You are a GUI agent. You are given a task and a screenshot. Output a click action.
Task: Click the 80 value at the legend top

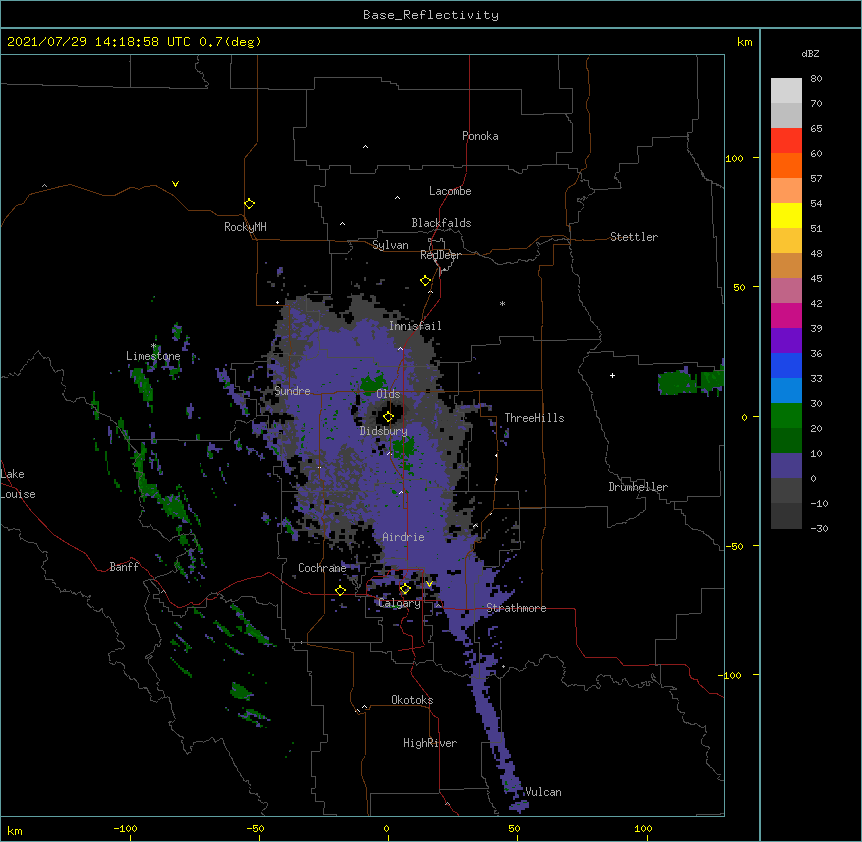point(816,79)
